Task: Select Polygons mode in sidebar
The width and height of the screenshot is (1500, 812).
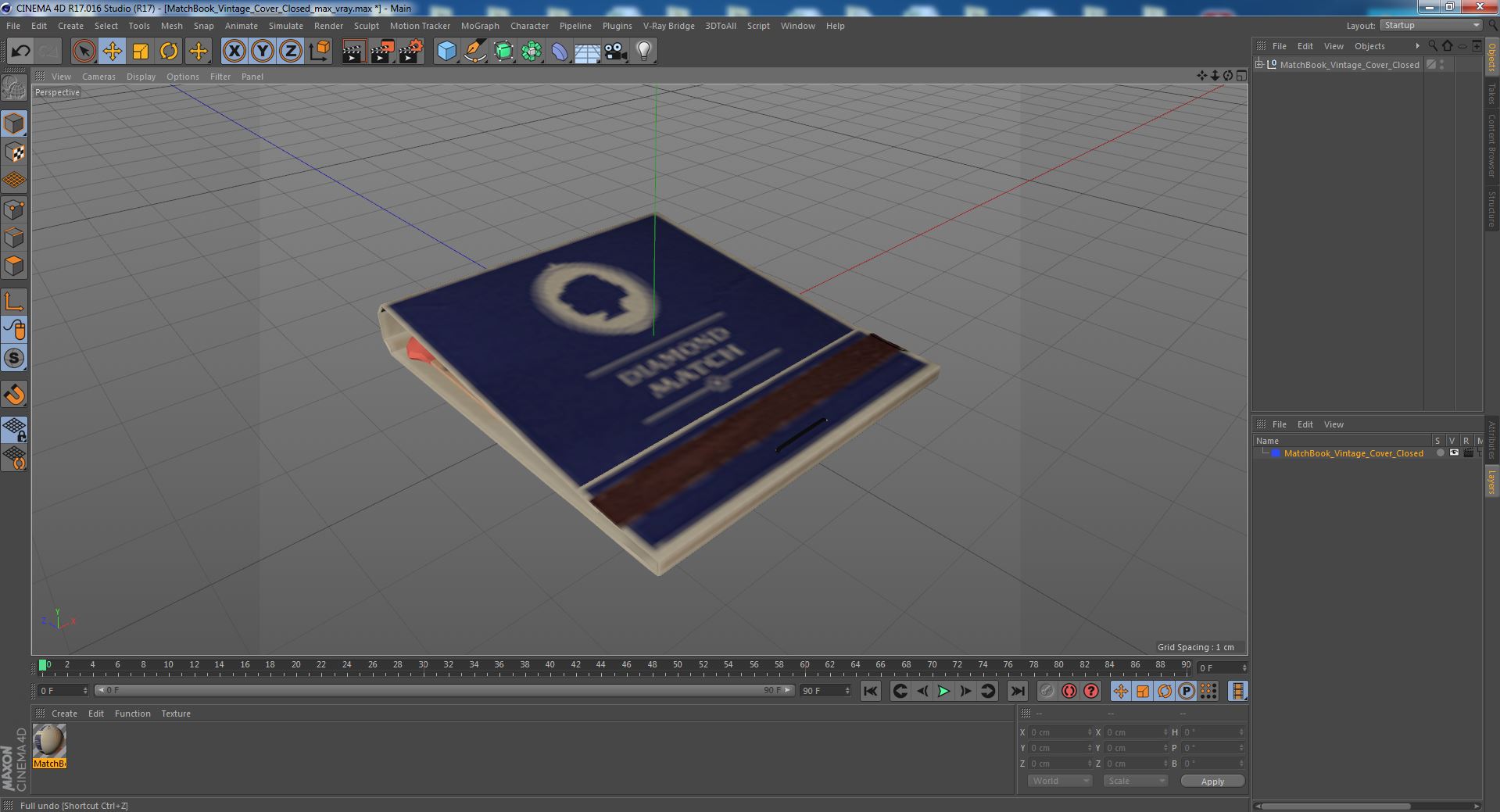Action: (14, 266)
